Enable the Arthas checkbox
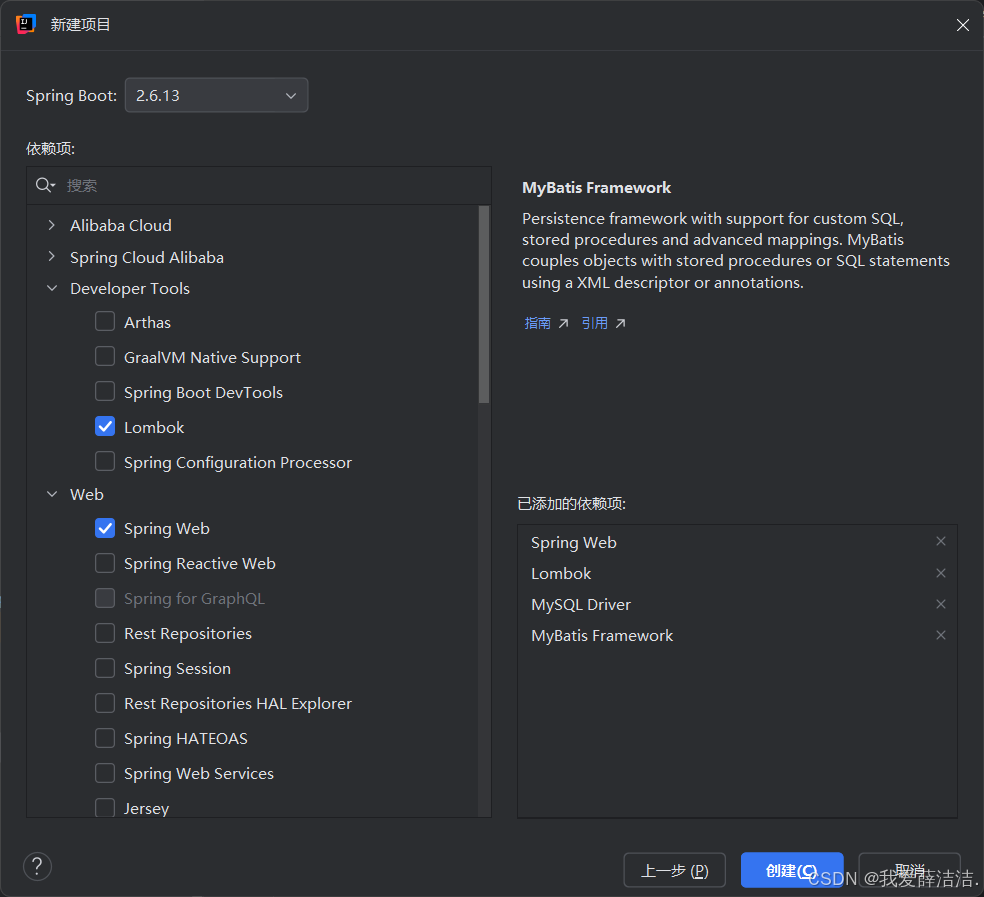Image resolution: width=984 pixels, height=897 pixels. coord(105,322)
